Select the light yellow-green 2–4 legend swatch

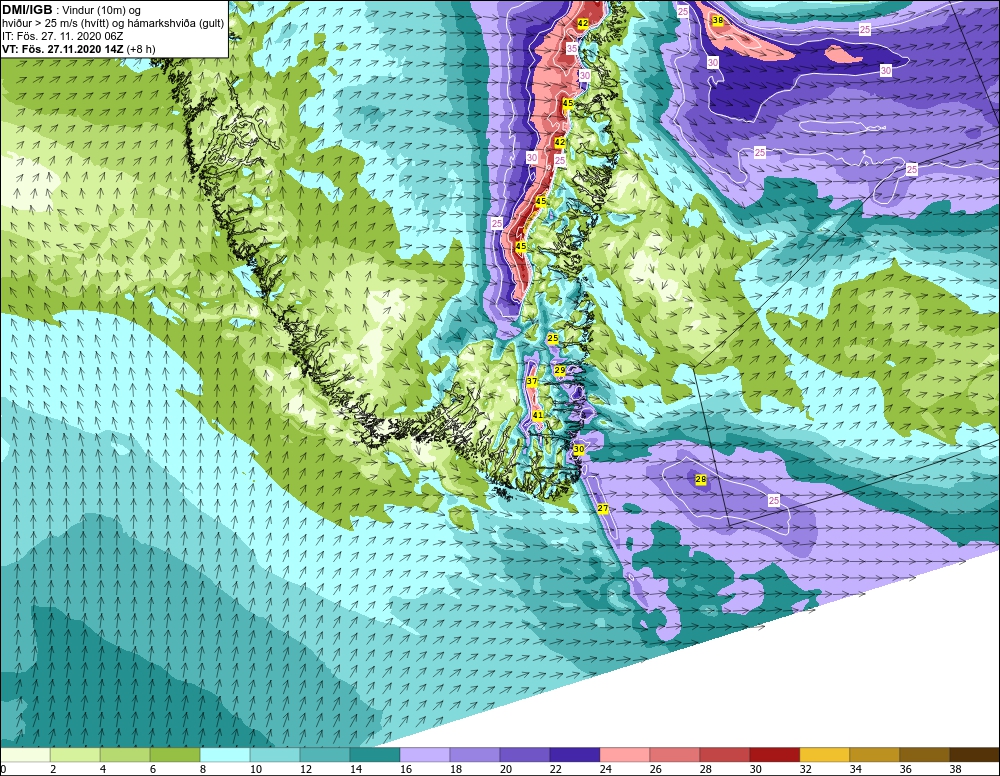pos(75,755)
